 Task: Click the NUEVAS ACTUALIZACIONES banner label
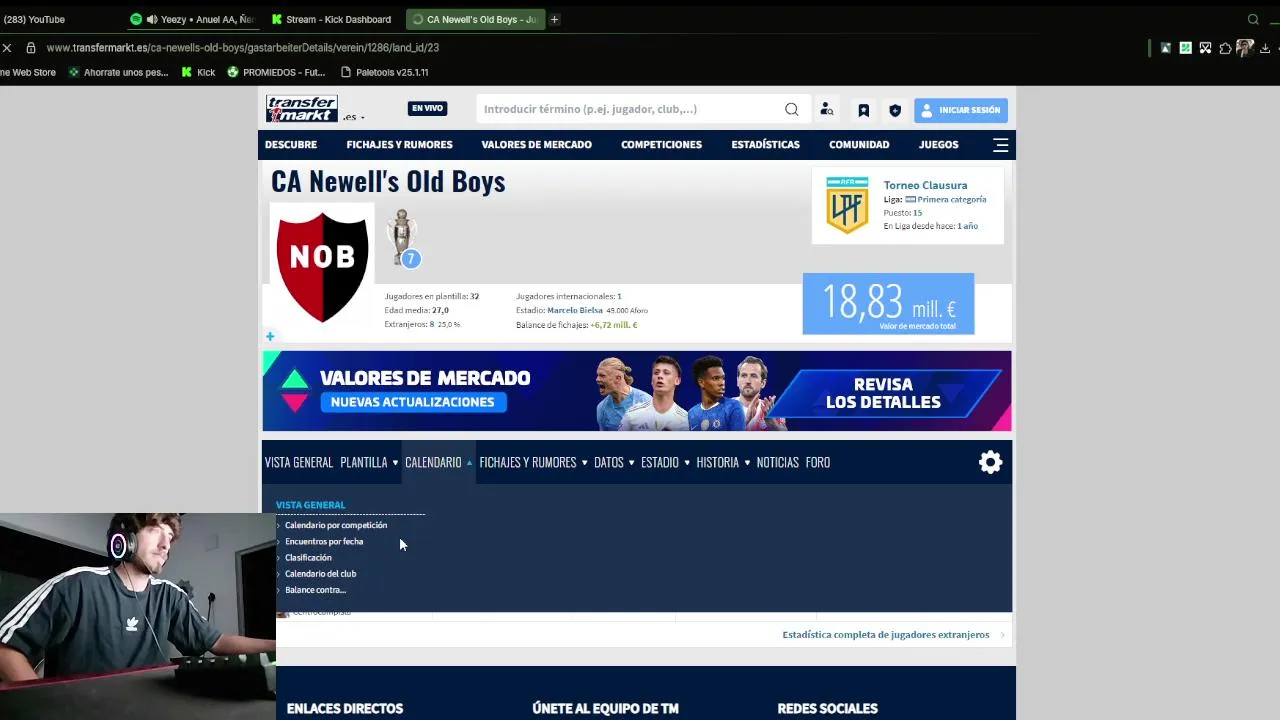[412, 402]
